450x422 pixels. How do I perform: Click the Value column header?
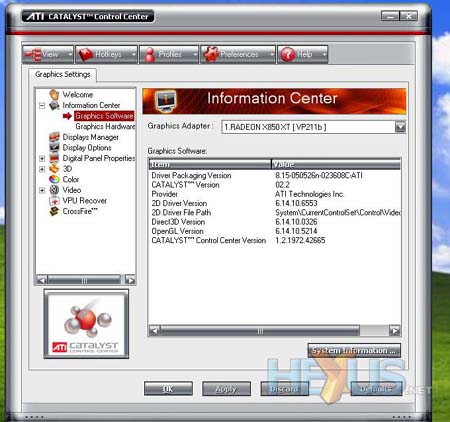(336, 164)
